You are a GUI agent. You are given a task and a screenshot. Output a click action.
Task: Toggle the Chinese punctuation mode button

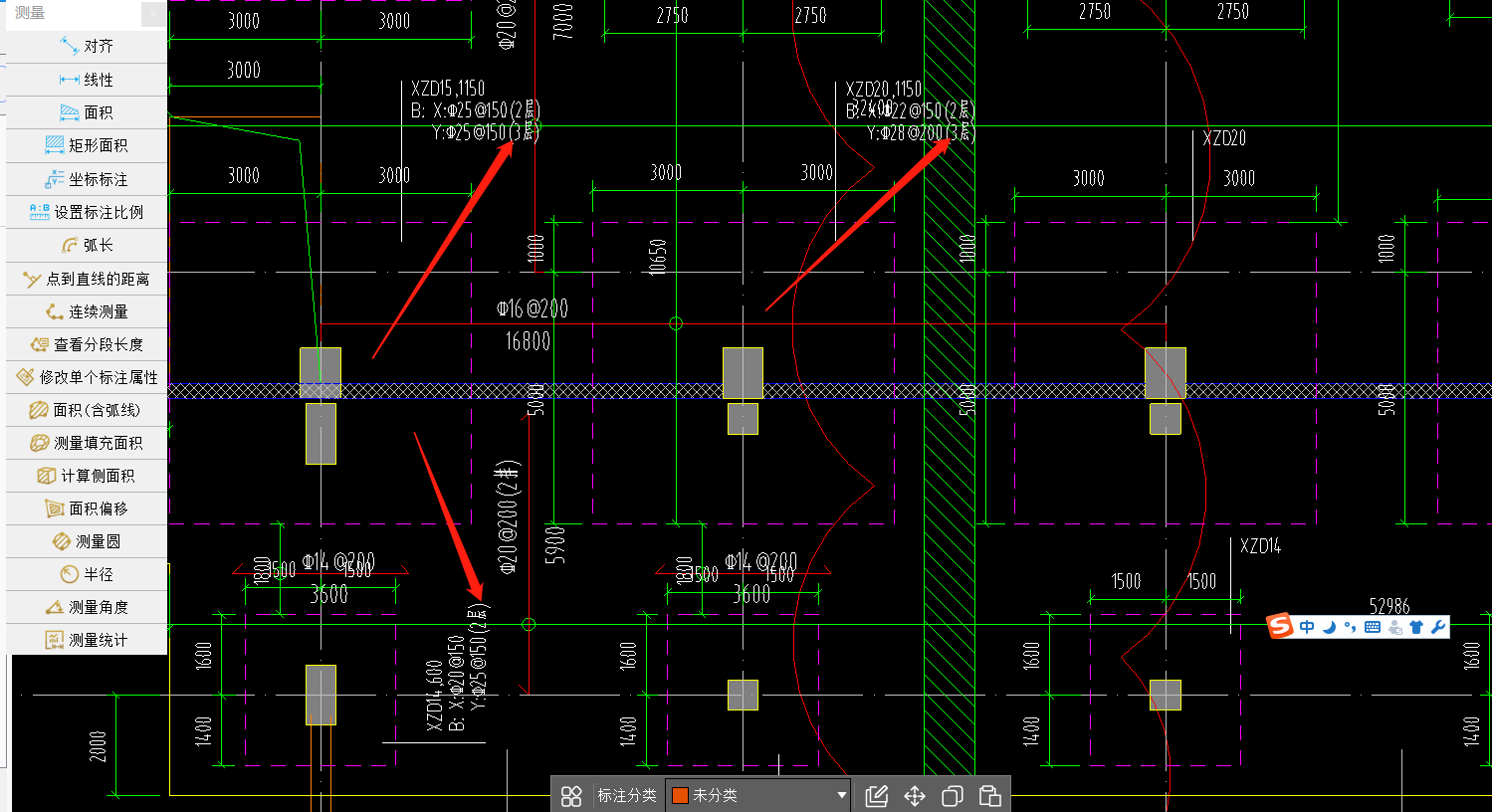coord(1350,627)
